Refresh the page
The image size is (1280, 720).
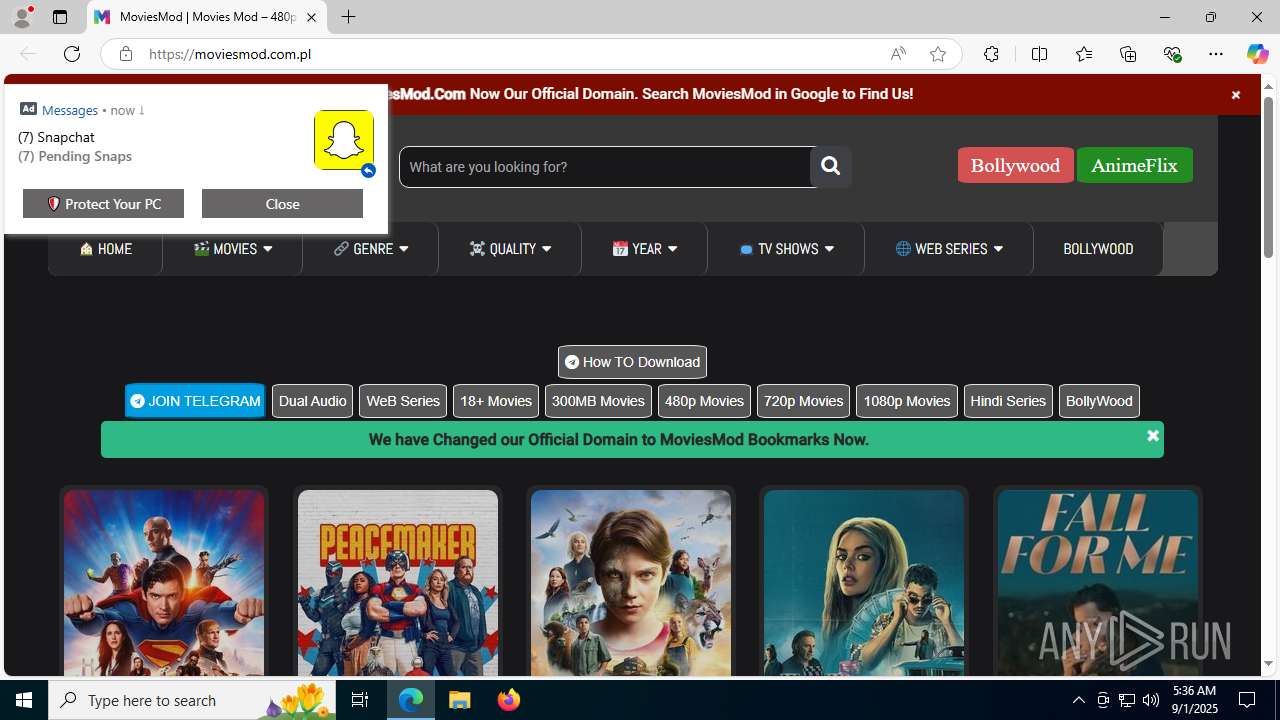[x=72, y=54]
